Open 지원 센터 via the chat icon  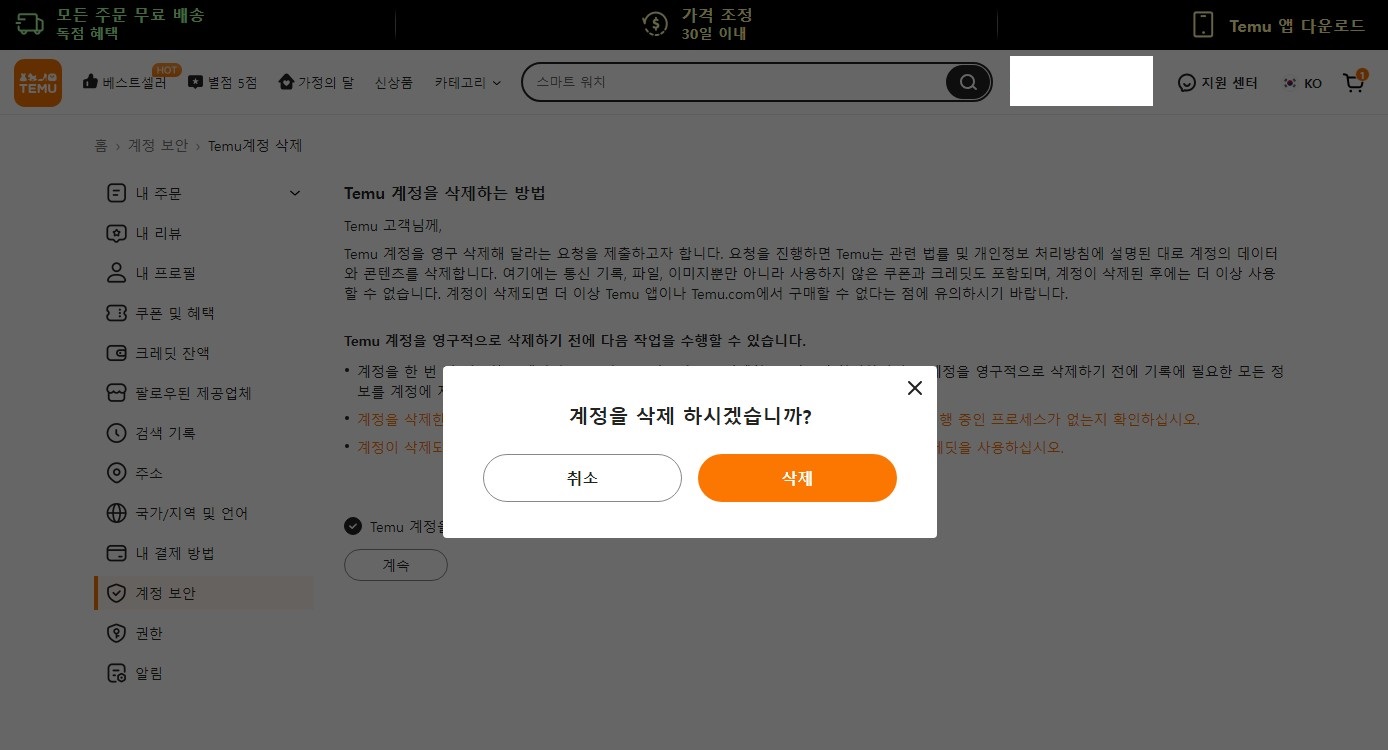pyautogui.click(x=1186, y=83)
